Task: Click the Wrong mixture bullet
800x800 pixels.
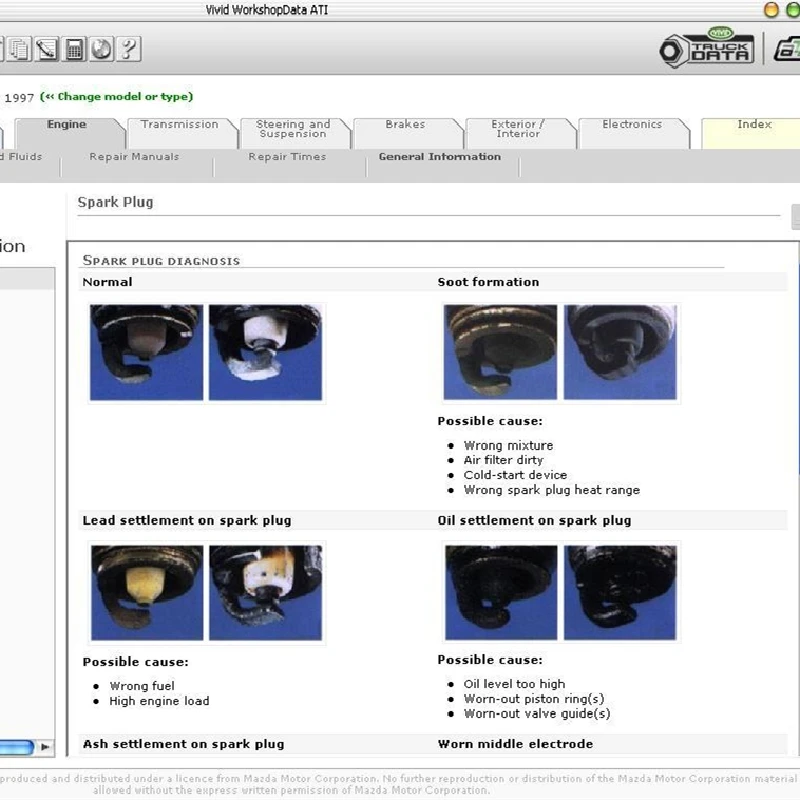Action: pyautogui.click(x=508, y=445)
